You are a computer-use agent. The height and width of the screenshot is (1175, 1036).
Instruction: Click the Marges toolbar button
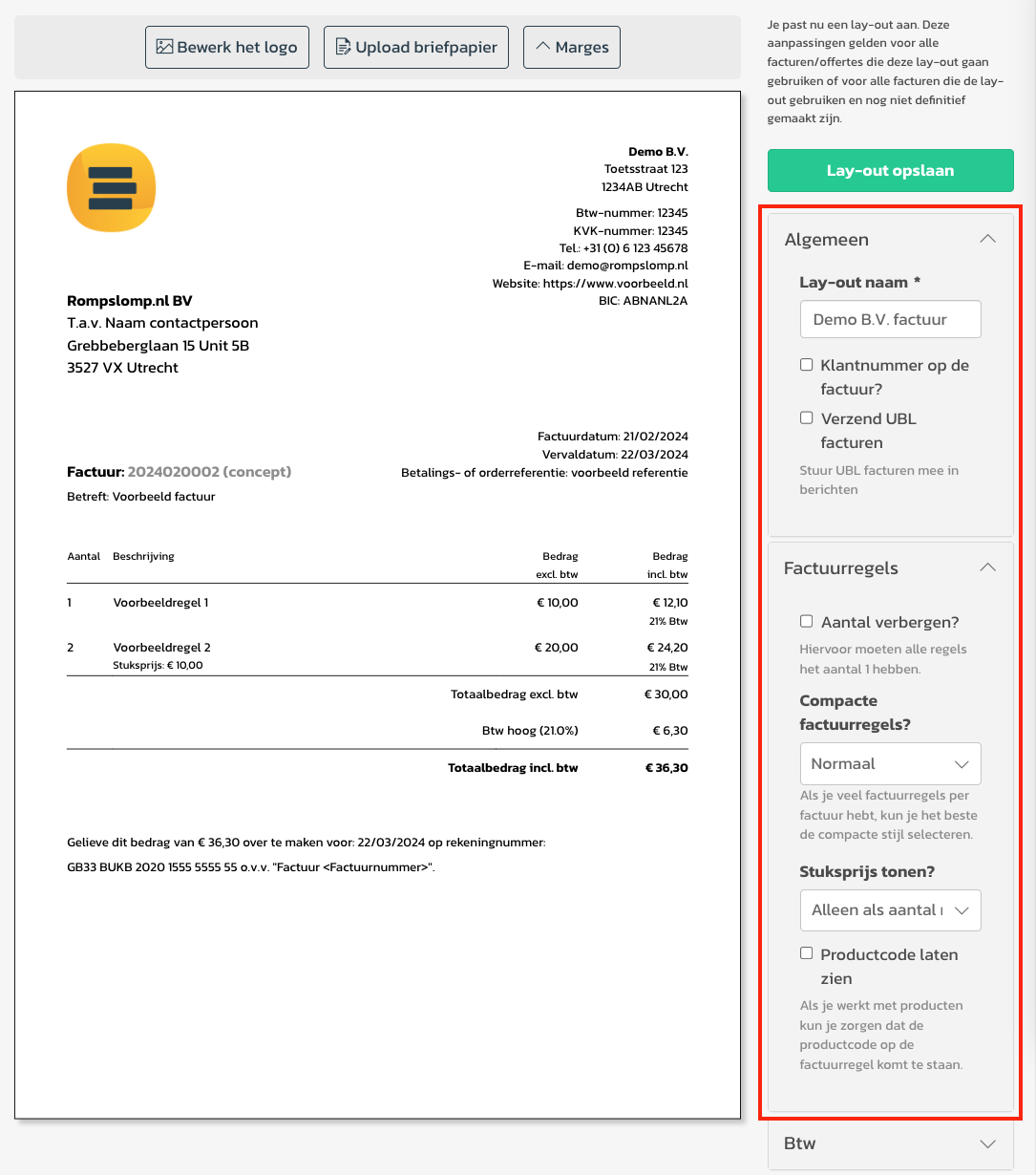(571, 46)
